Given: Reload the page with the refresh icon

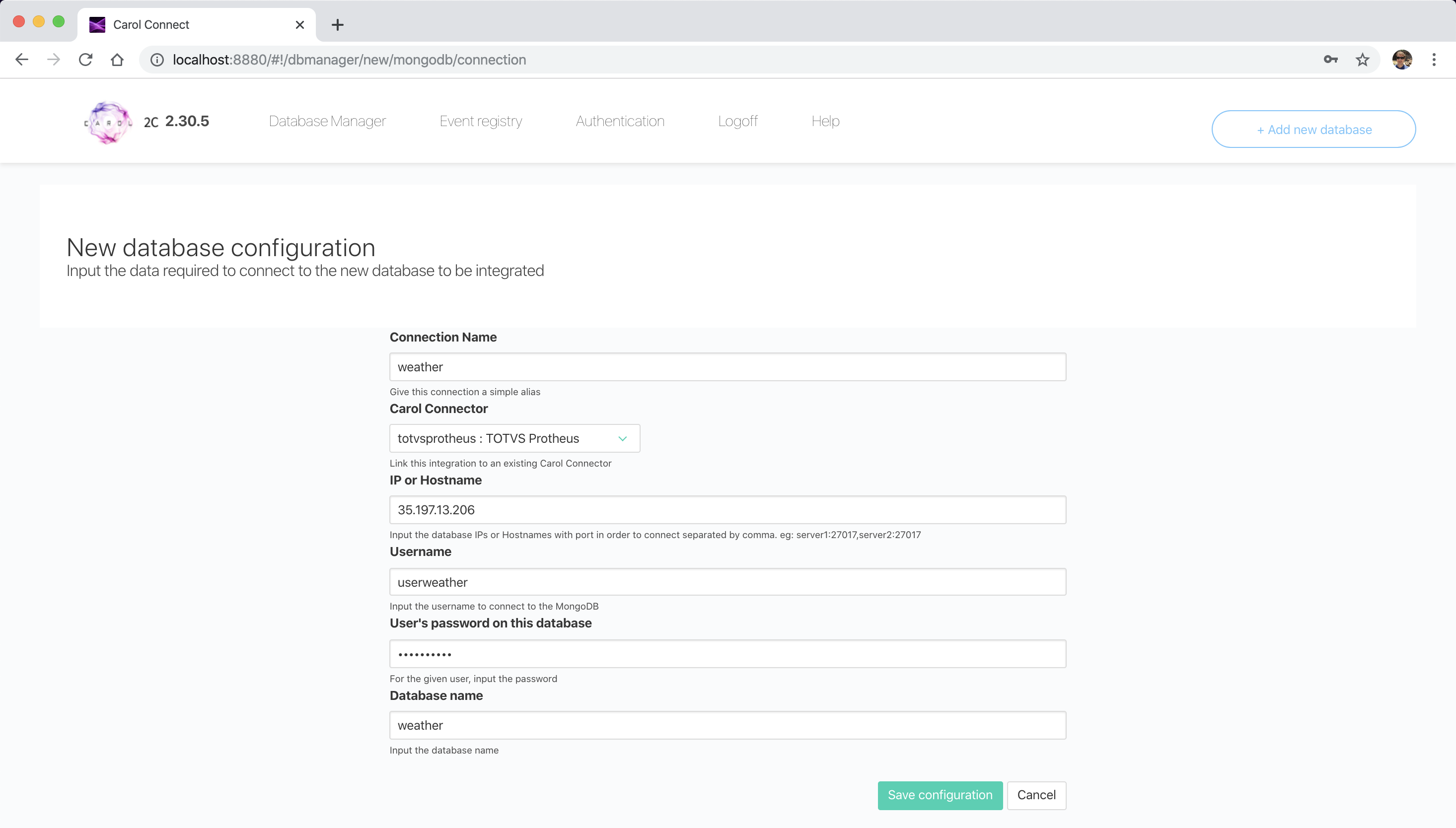Looking at the screenshot, I should pyautogui.click(x=85, y=60).
